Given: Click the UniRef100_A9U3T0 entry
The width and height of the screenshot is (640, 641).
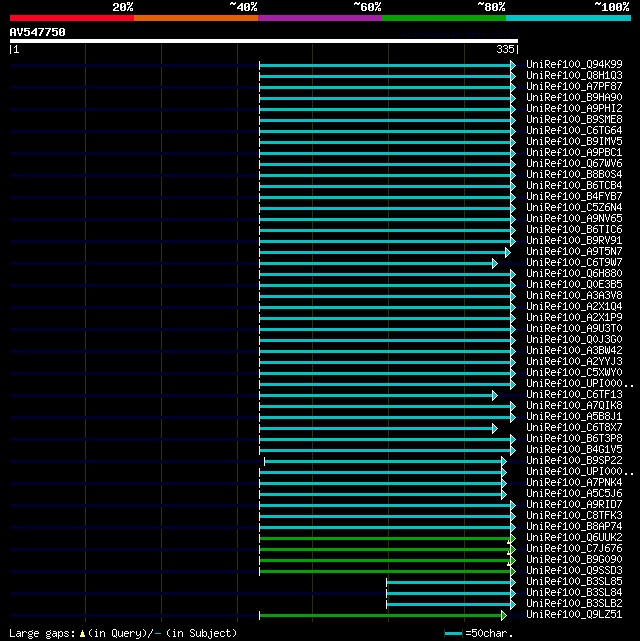Looking at the screenshot, I should pos(574,329).
